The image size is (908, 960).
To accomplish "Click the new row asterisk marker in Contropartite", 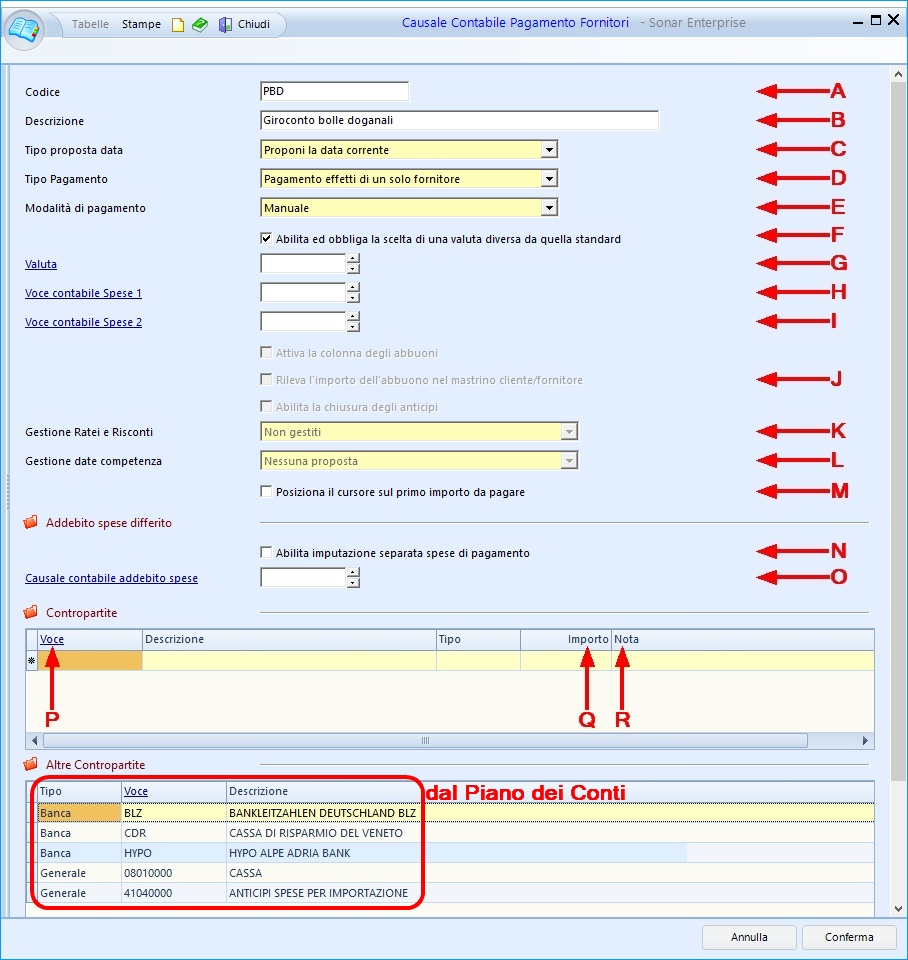I will tap(31, 661).
